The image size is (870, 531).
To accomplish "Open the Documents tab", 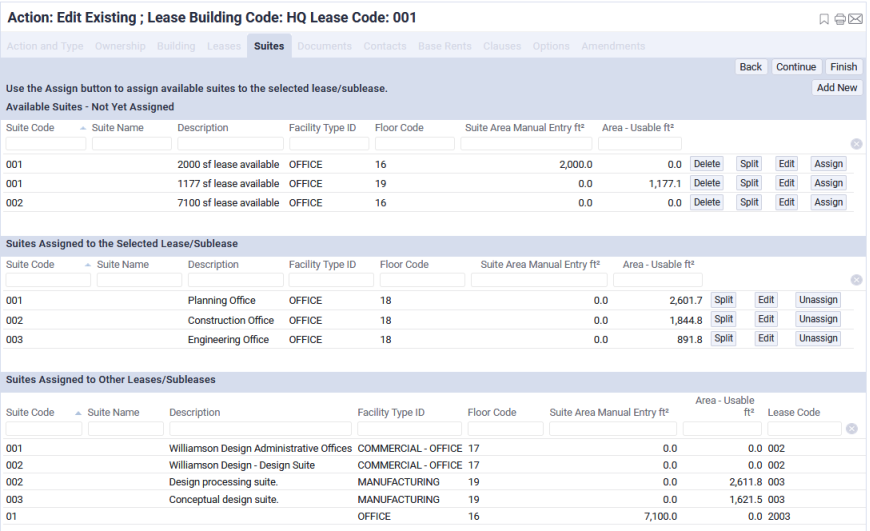I will coord(325,46).
